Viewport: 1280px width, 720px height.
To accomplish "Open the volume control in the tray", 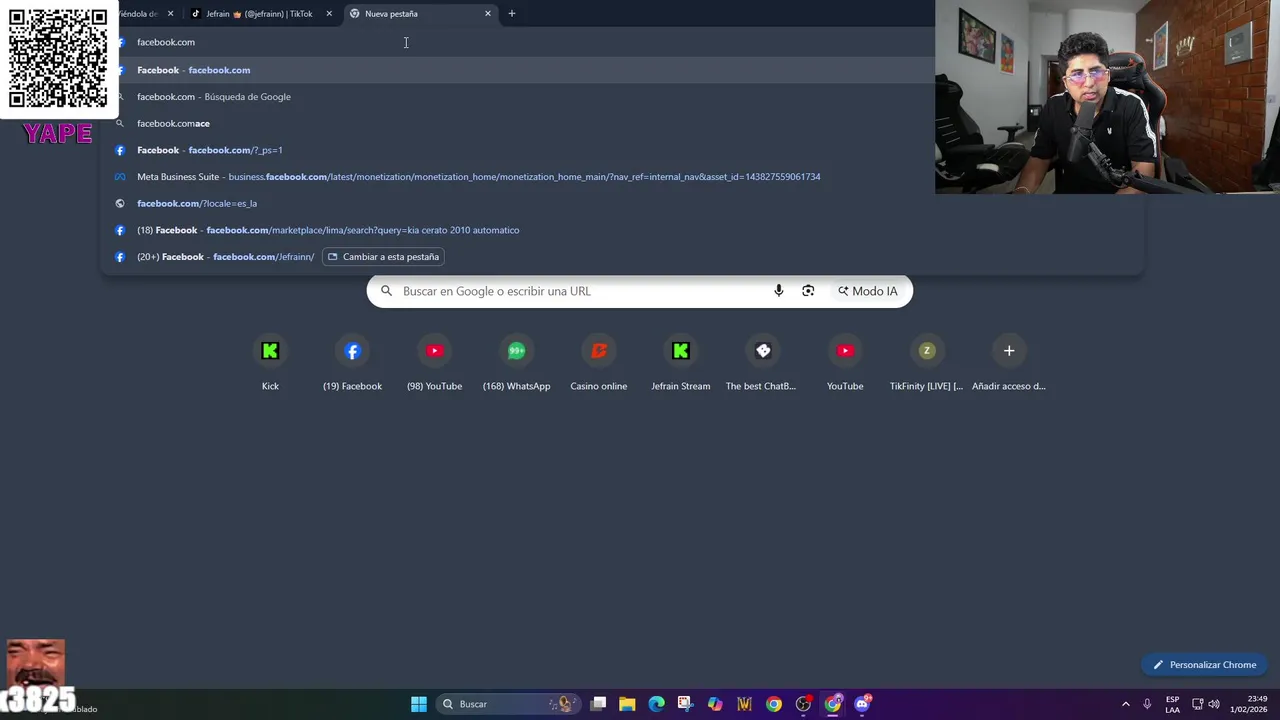I will pyautogui.click(x=1215, y=704).
